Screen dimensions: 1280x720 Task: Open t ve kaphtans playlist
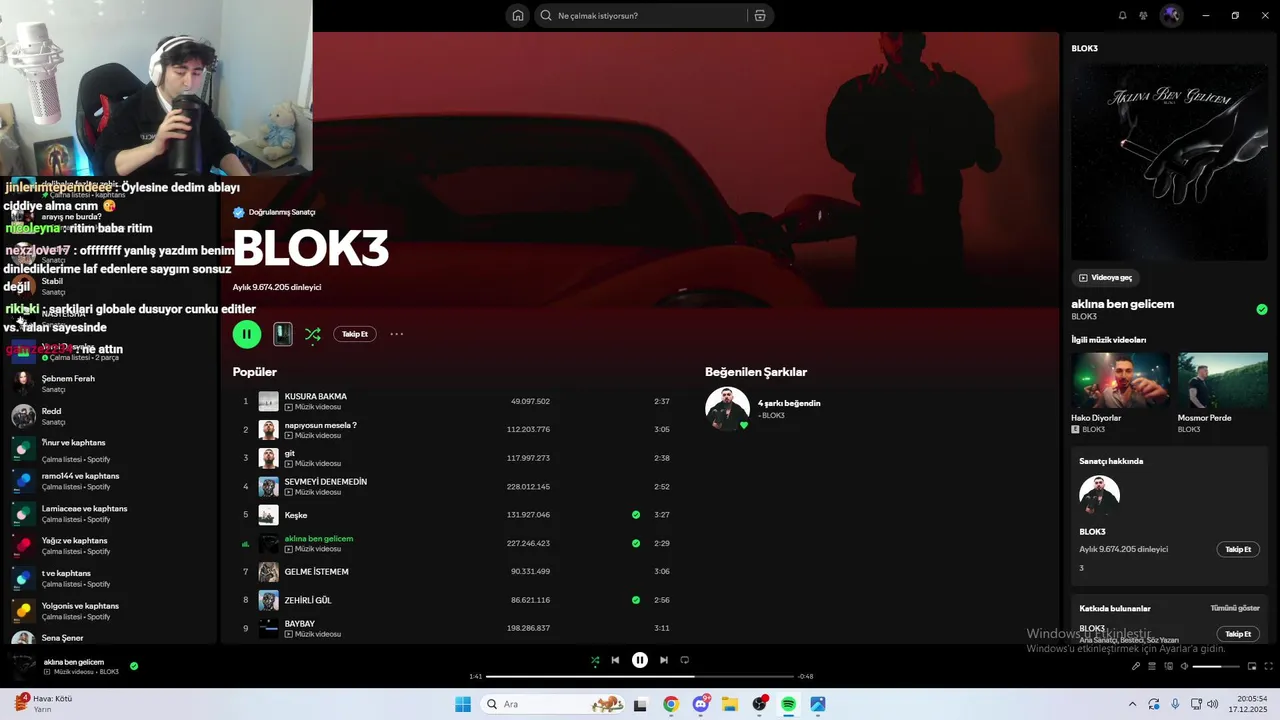[x=113, y=578]
